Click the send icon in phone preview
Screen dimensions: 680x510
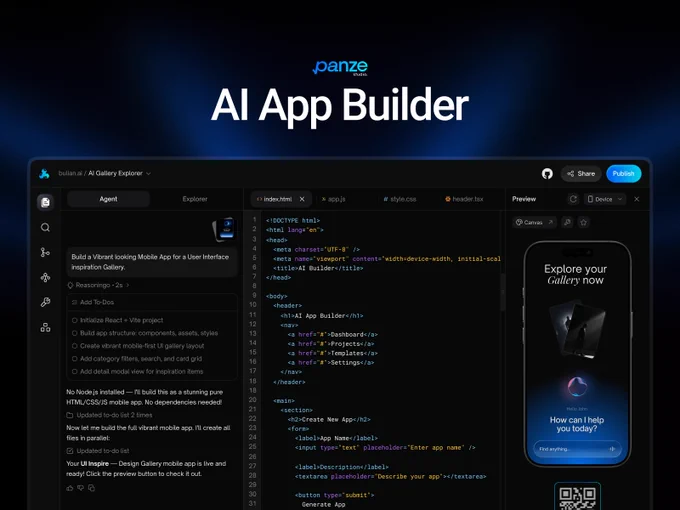click(x=612, y=449)
